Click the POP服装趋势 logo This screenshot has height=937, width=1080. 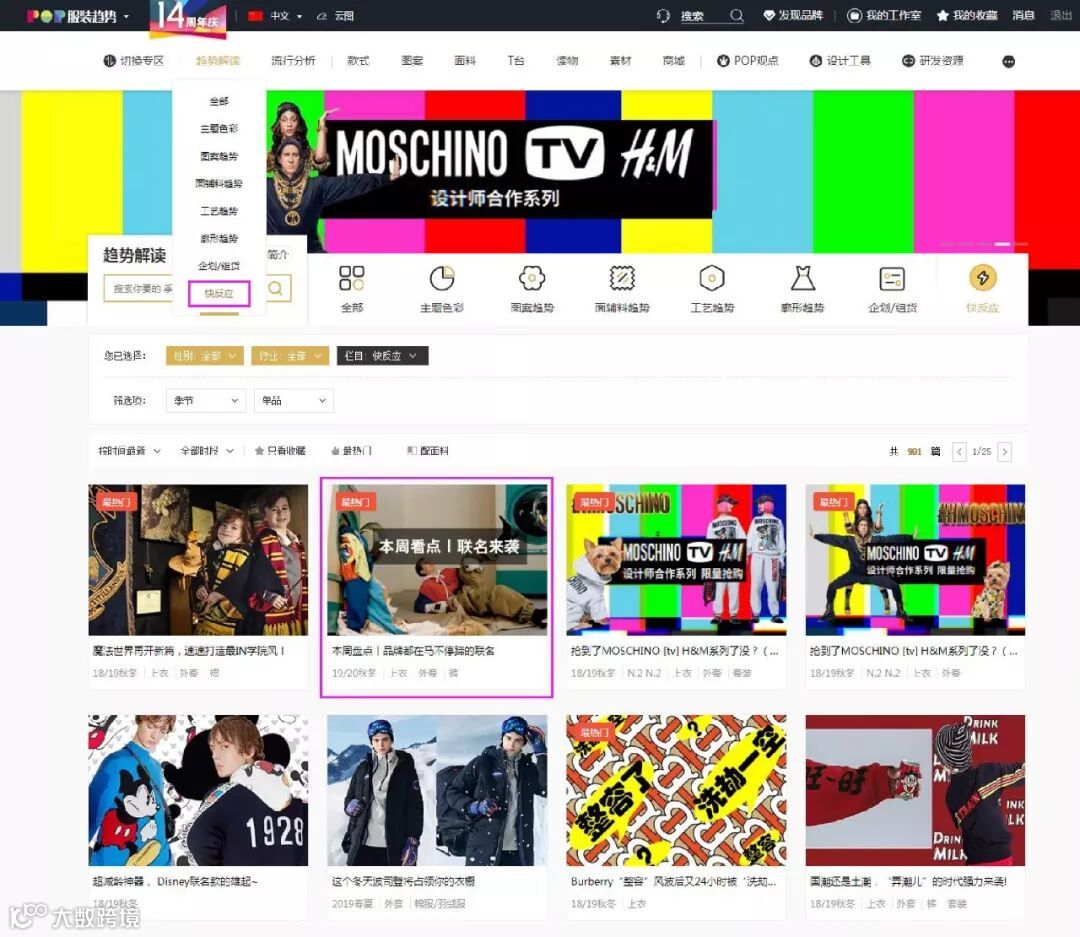72,16
